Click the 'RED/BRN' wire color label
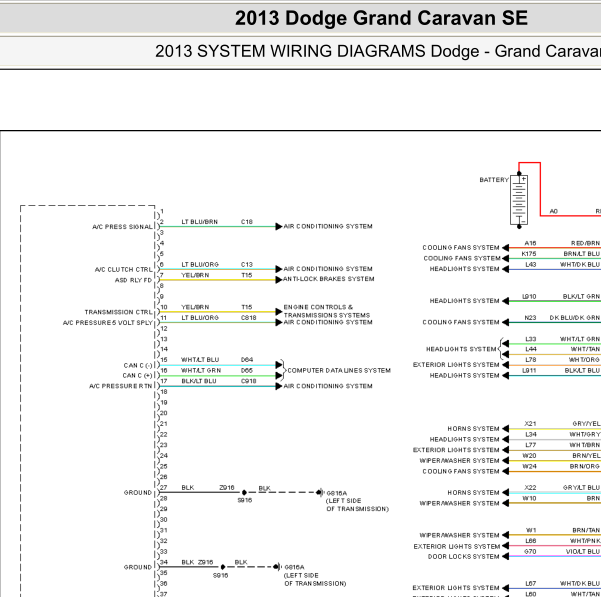Image resolution: width=601 pixels, height=597 pixels. coord(585,243)
